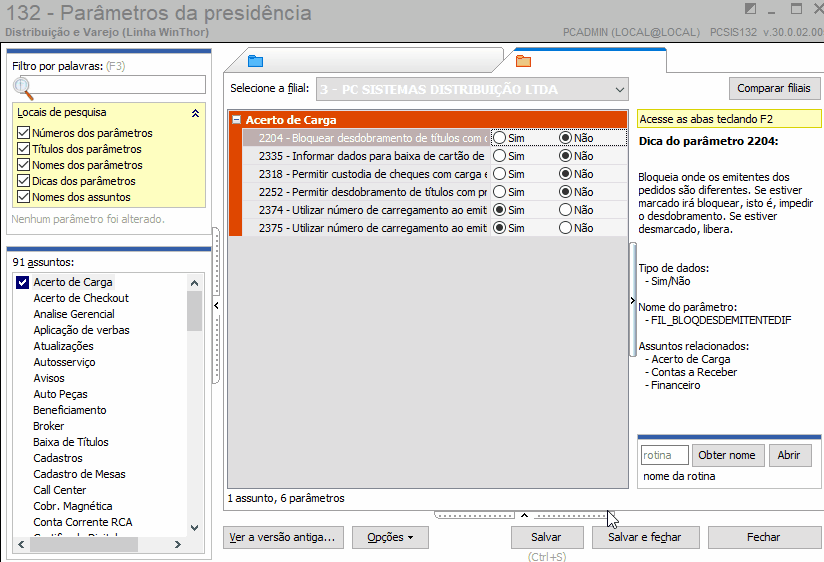Open the blue folder tab

(255, 62)
